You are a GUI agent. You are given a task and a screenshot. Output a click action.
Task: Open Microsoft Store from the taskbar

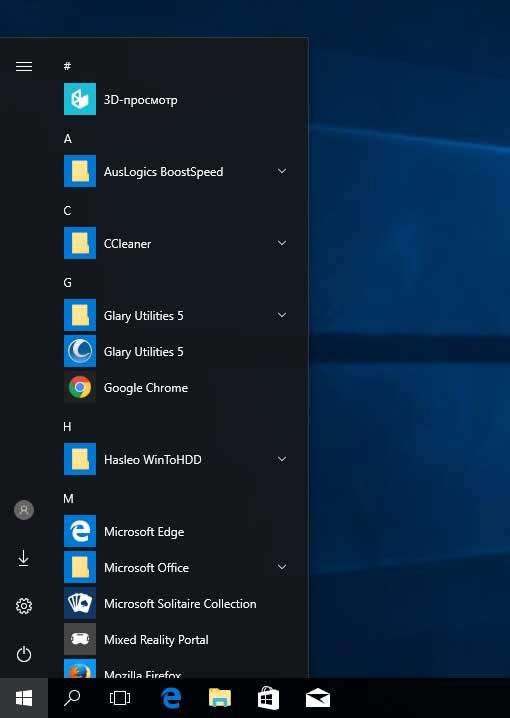pos(269,698)
